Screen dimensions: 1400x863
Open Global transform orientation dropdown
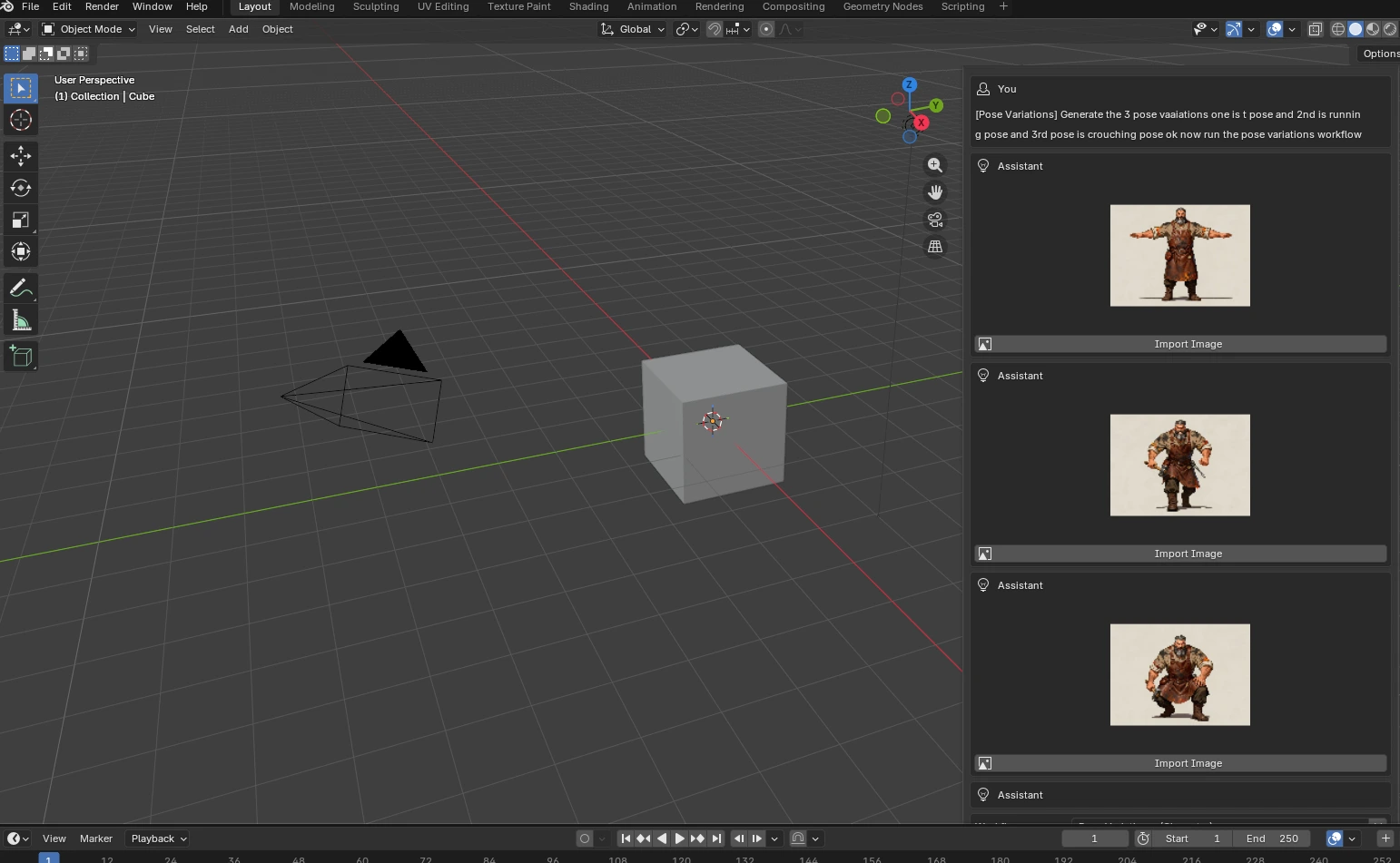[633, 29]
